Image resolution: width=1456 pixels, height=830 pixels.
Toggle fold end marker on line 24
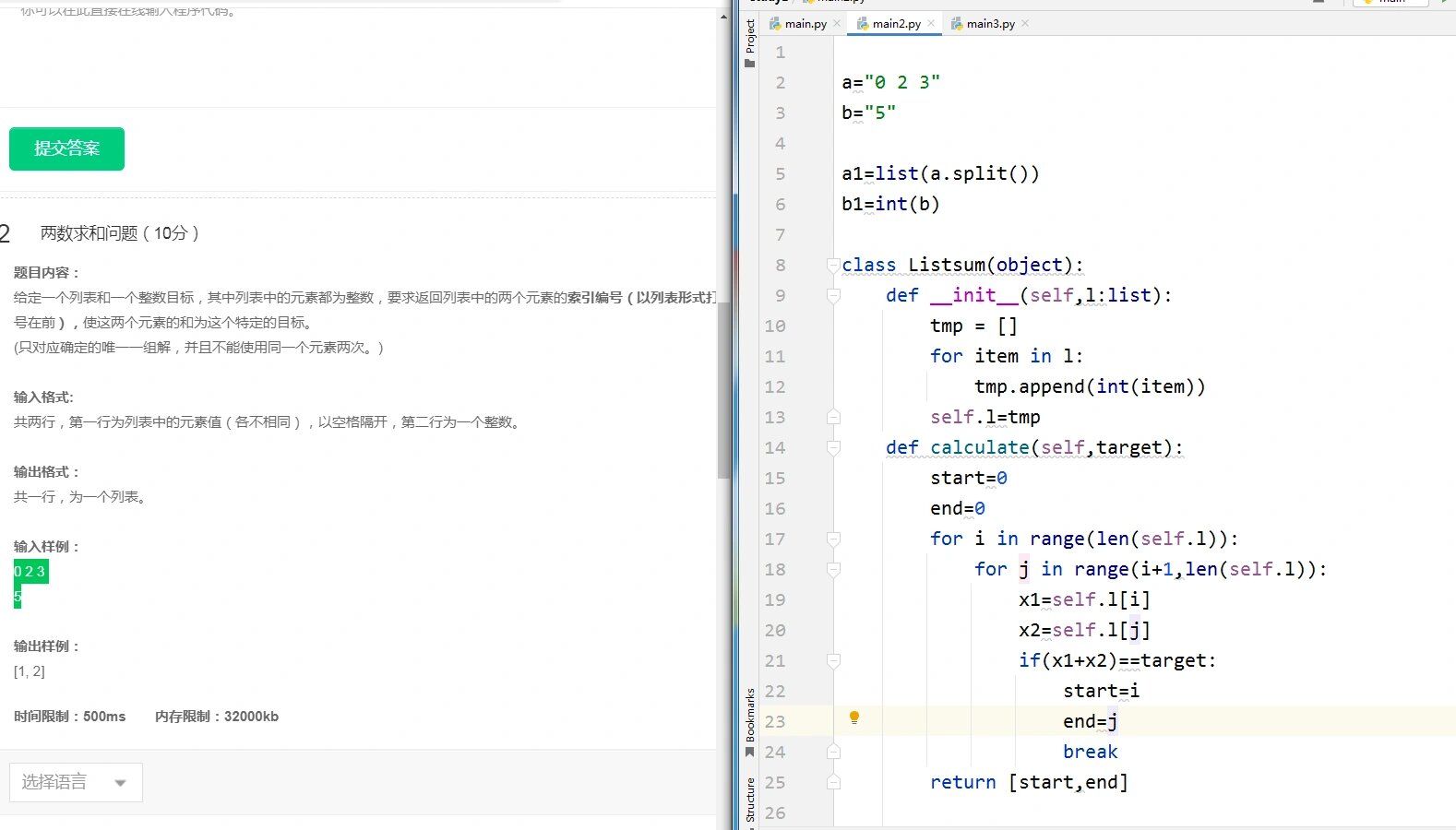(833, 752)
